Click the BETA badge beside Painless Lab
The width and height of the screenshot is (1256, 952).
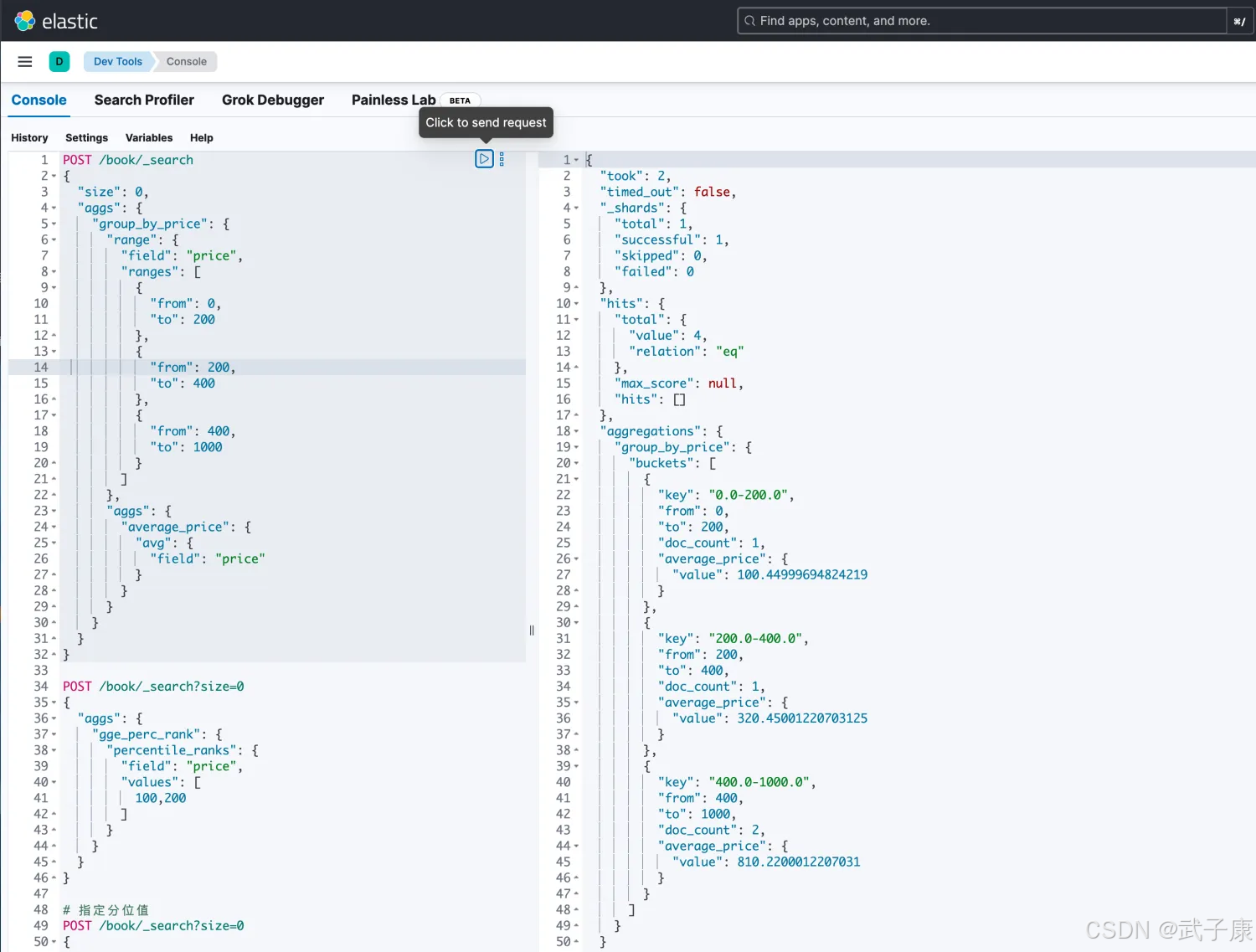pos(460,100)
